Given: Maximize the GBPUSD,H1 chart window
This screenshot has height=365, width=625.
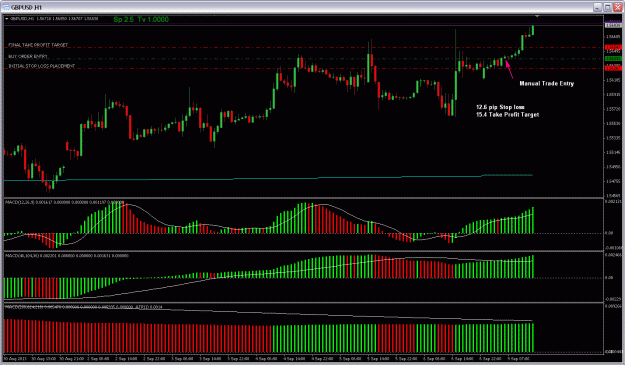Looking at the screenshot, I should pos(607,7).
